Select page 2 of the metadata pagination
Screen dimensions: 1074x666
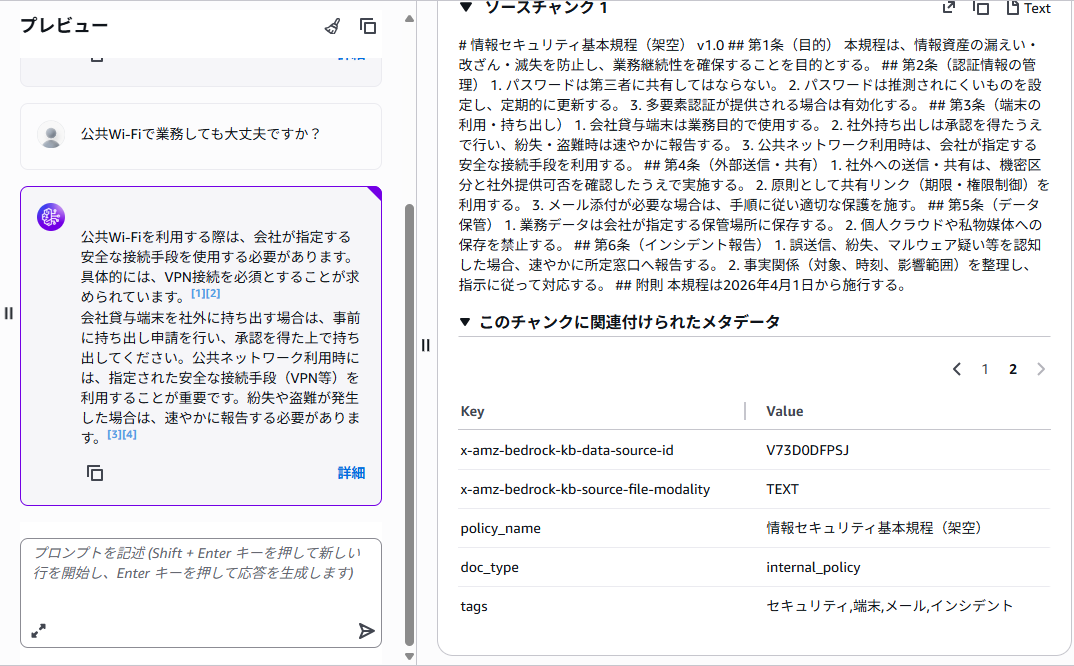click(1013, 369)
